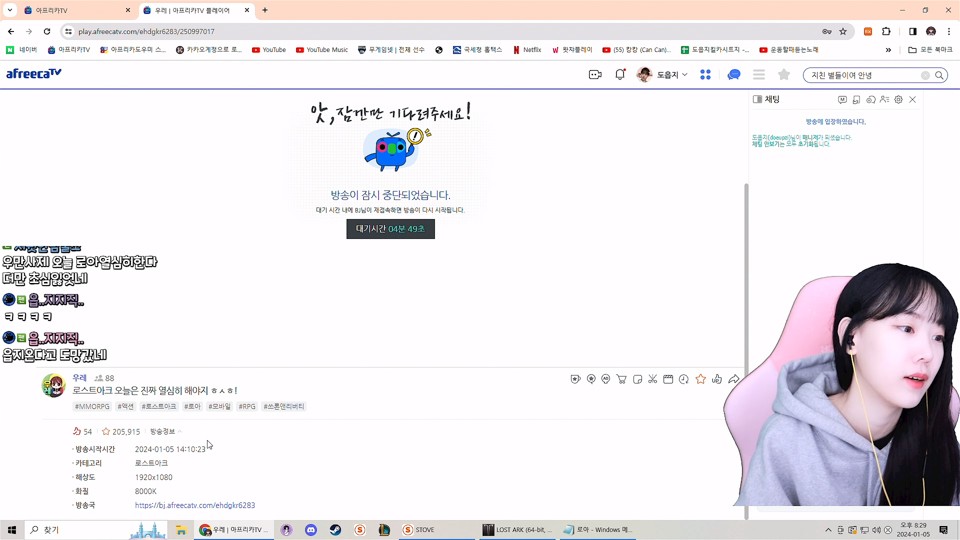The width and height of the screenshot is (960, 540).
Task: Open streamer 우레 profile picture
Action: pyautogui.click(x=53, y=385)
